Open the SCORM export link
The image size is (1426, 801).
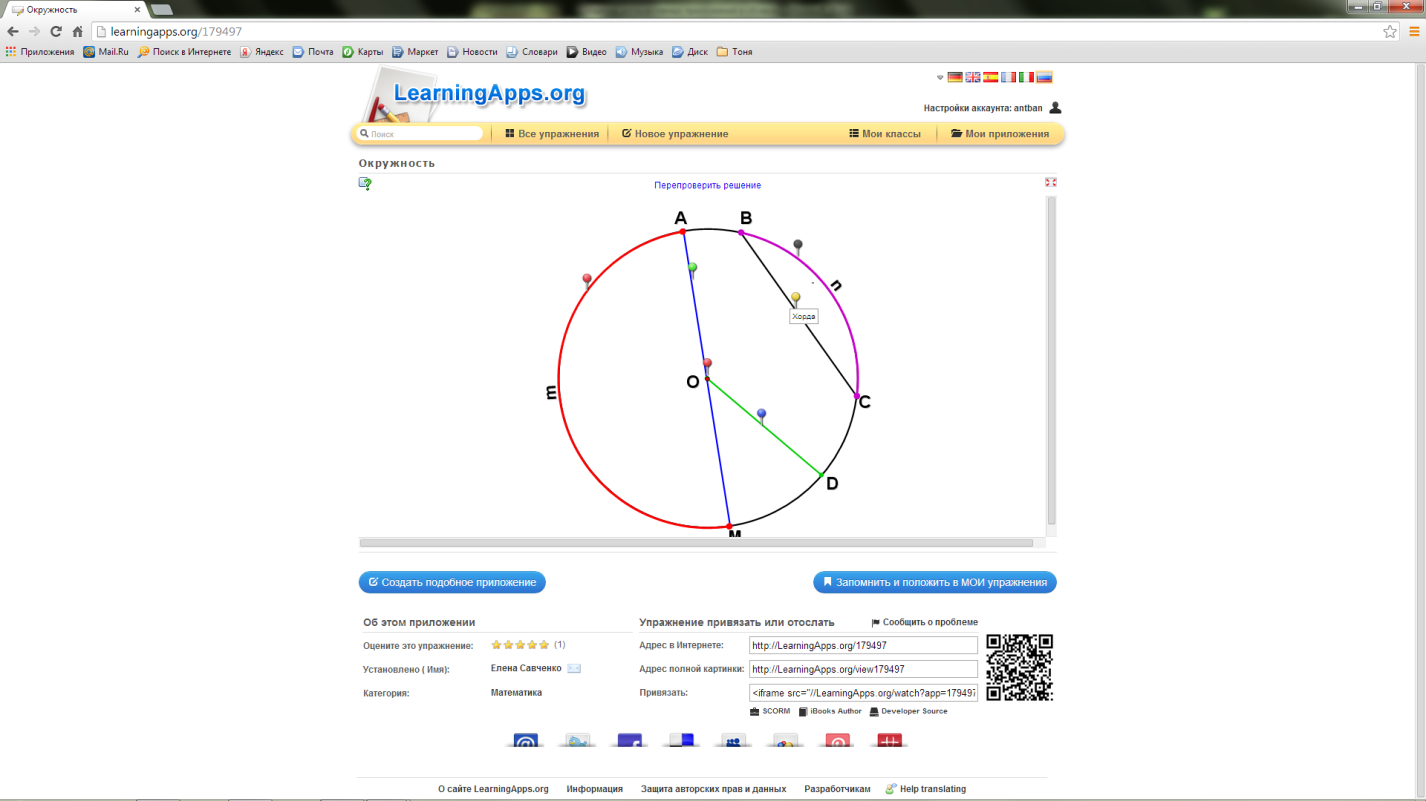(770, 711)
